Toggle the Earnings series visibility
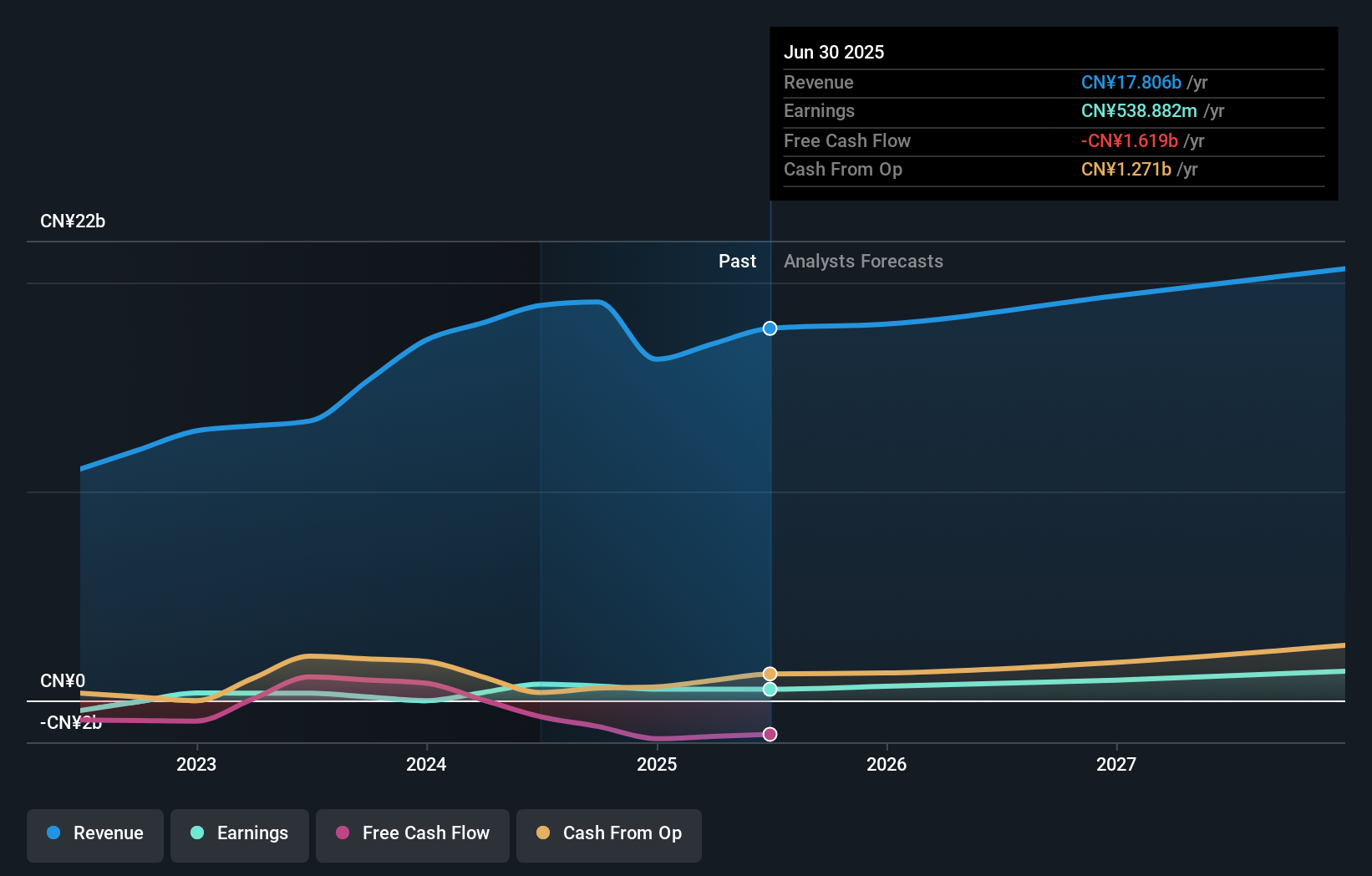1372x876 pixels. [x=240, y=835]
